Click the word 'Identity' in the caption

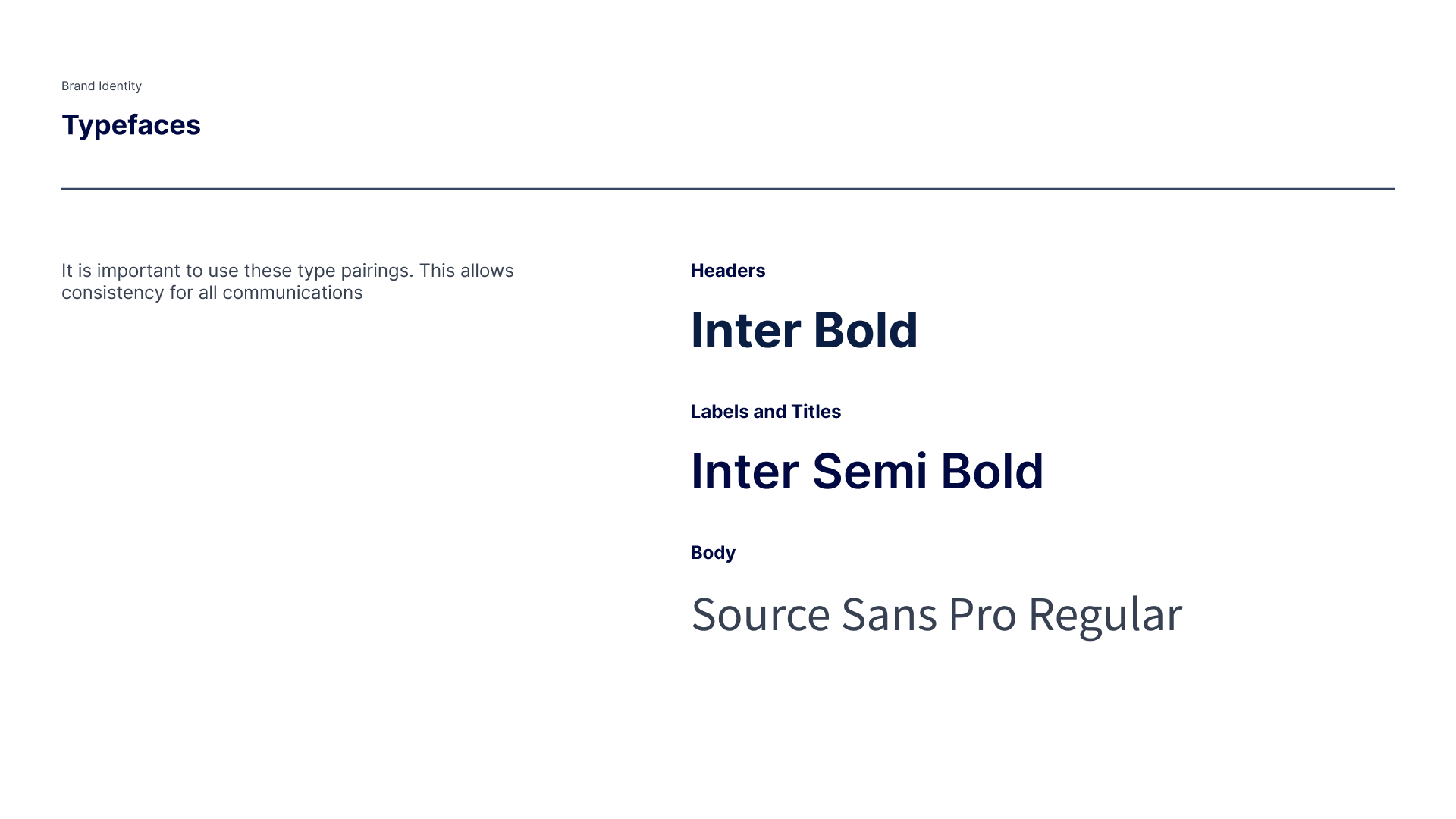(x=121, y=86)
